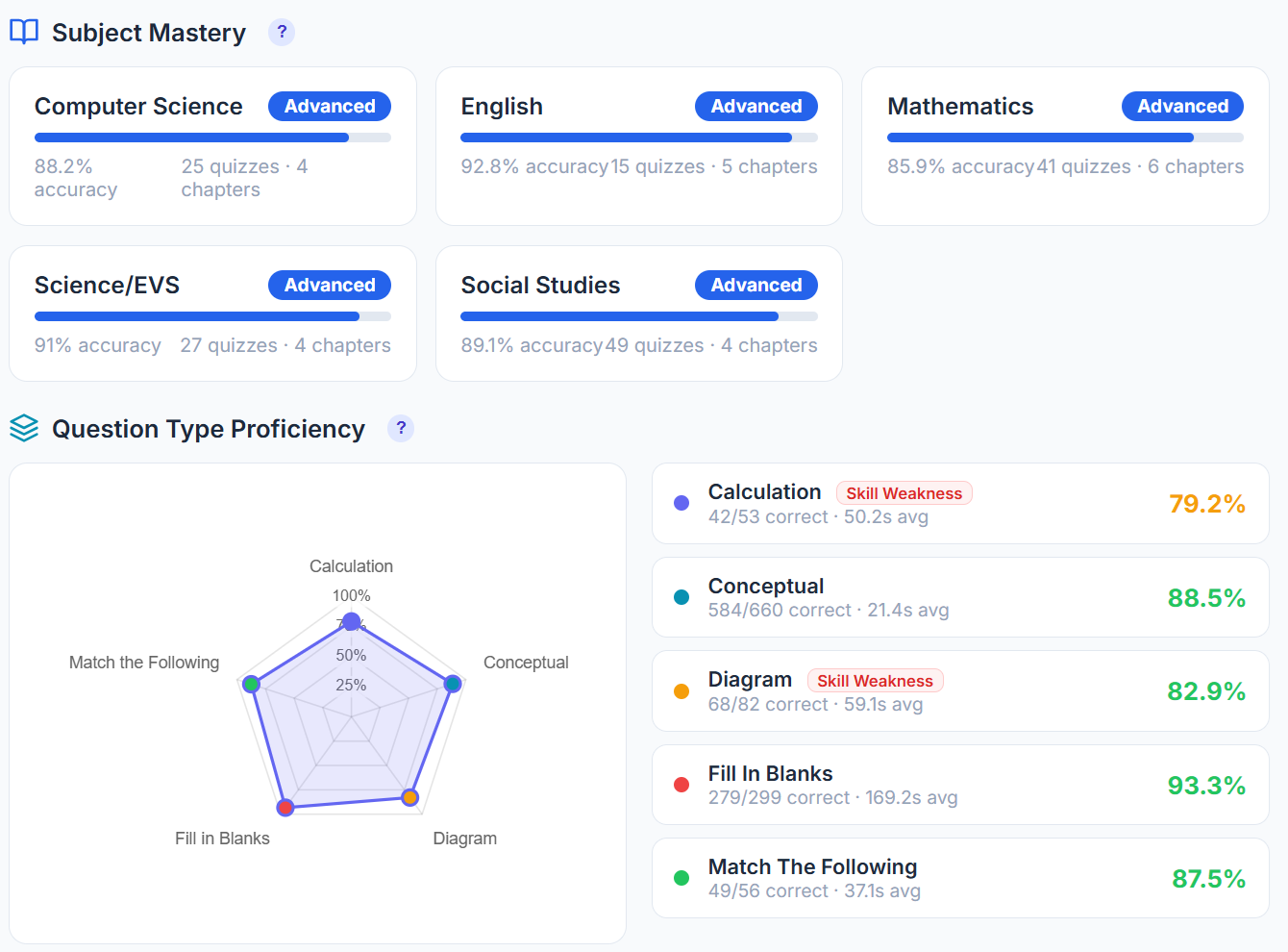The width and height of the screenshot is (1288, 952).
Task: Click the Calculation vertex on the radar chart
Action: pos(351,621)
